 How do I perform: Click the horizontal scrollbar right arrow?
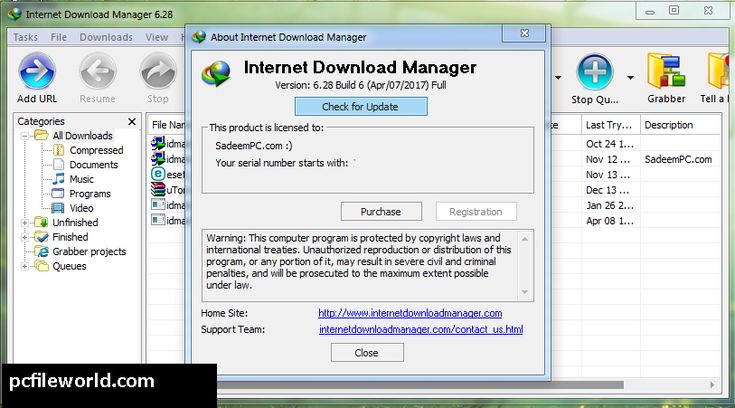pos(712,385)
